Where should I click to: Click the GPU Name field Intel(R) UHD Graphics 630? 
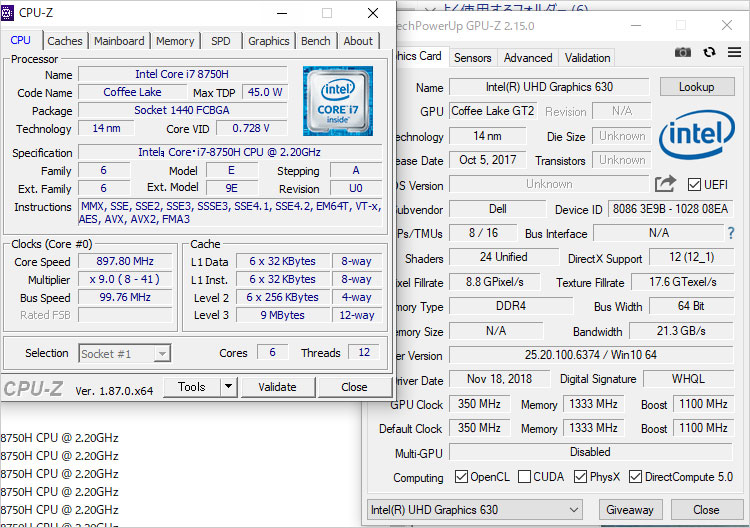(x=549, y=87)
